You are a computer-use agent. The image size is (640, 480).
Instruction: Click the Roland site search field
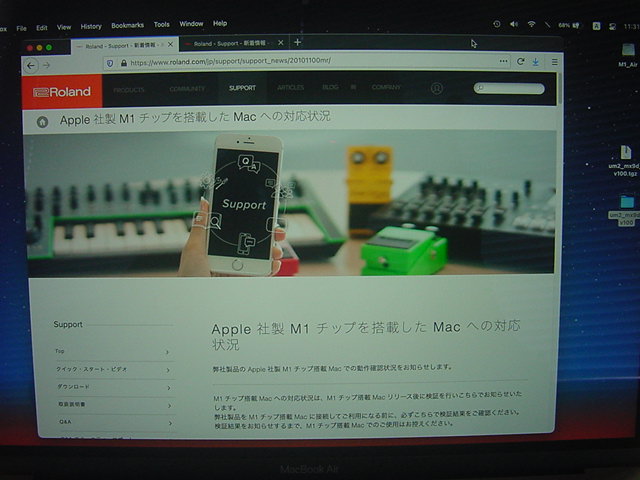coord(509,88)
